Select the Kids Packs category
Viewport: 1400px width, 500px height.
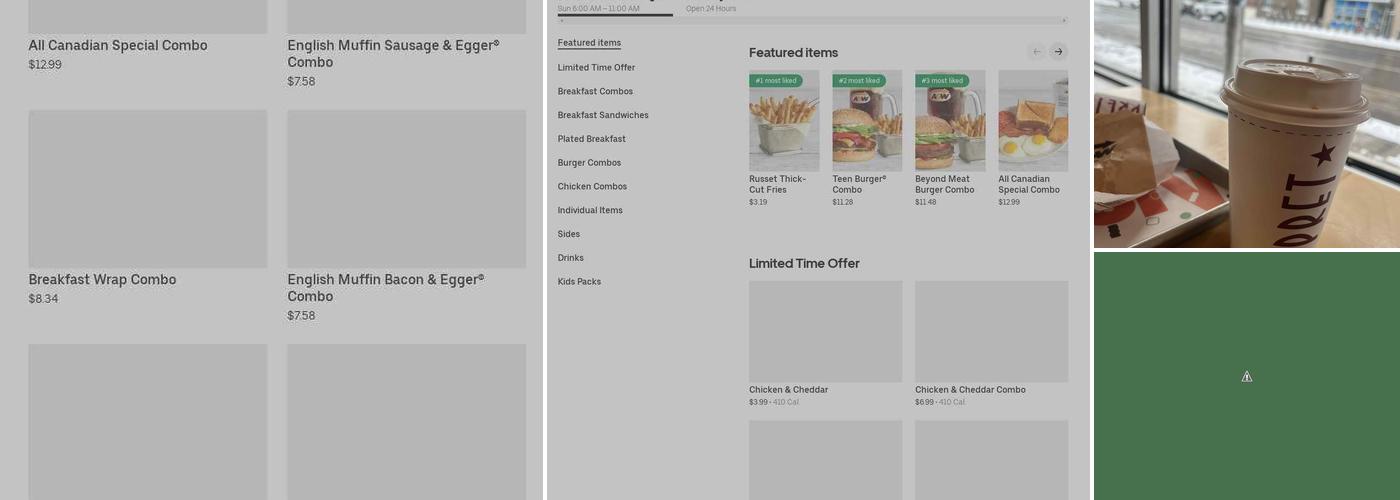click(579, 282)
